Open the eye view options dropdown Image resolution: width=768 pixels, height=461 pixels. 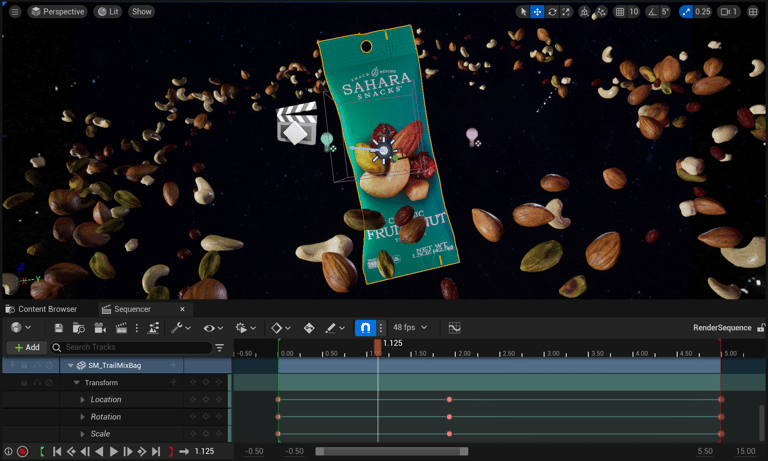point(213,328)
